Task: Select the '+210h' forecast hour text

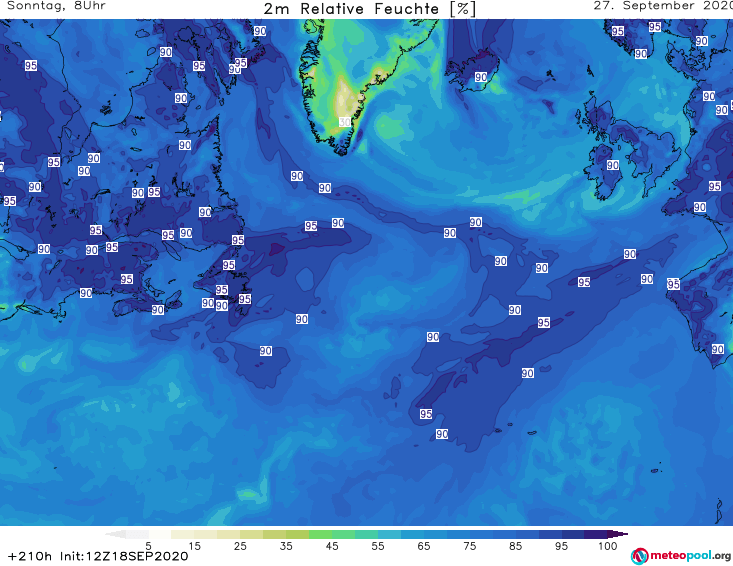Action: pyautogui.click(x=30, y=556)
